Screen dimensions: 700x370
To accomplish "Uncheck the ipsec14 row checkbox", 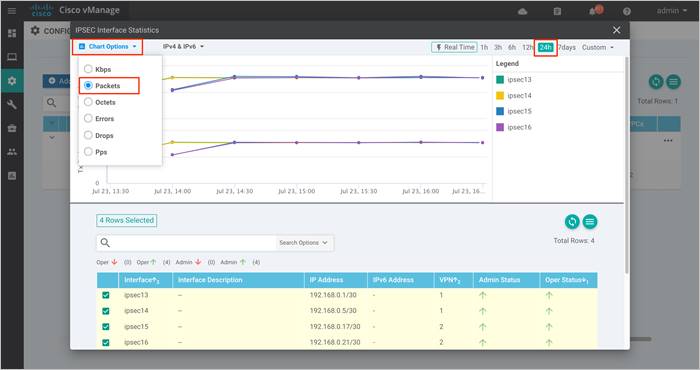I will (x=106, y=311).
